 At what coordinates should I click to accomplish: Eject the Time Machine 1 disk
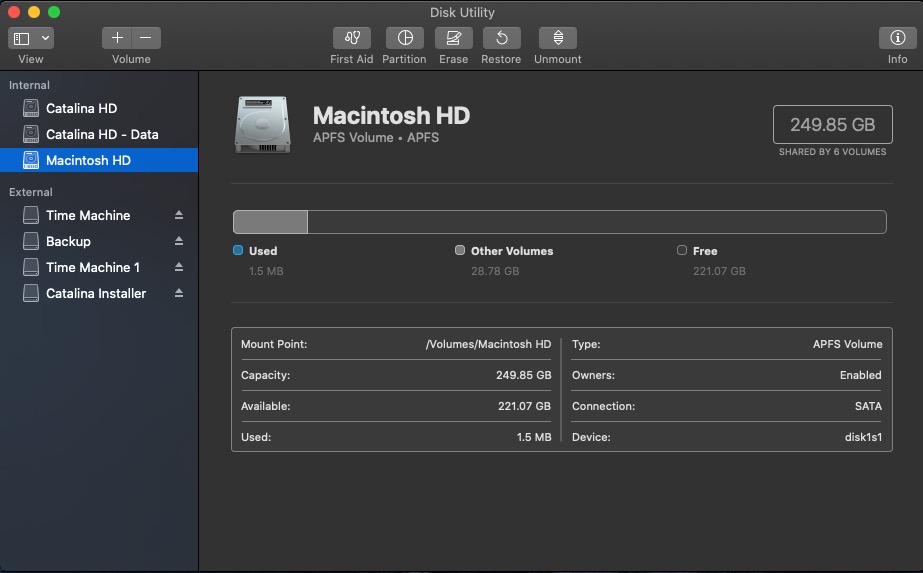[x=179, y=267]
